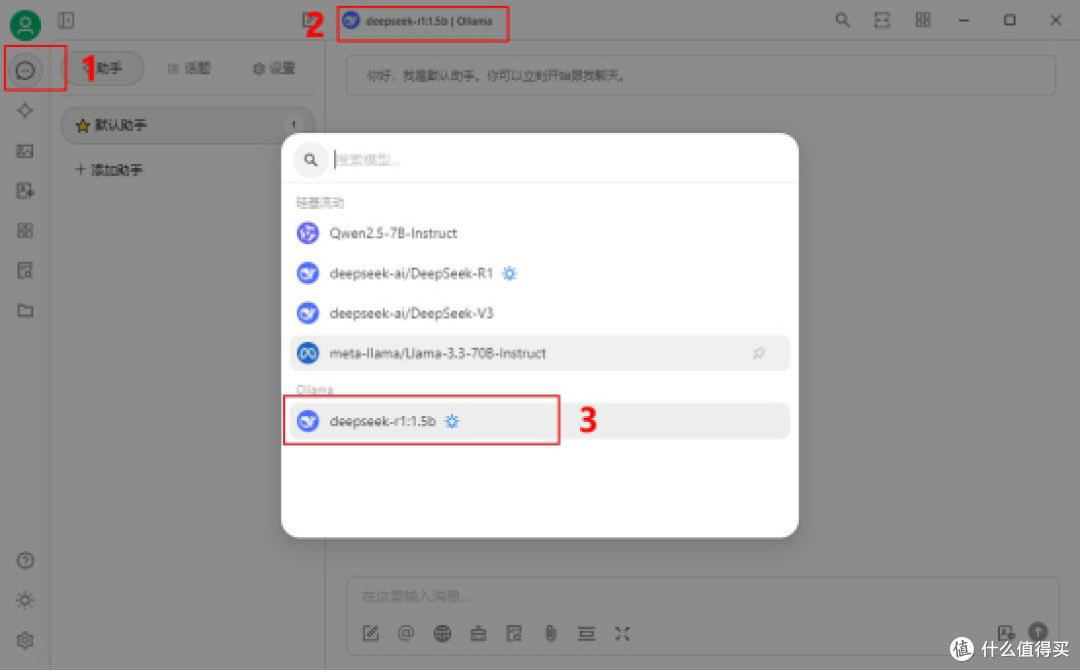Collapse the assistants side panel

pyautogui.click(x=66, y=21)
